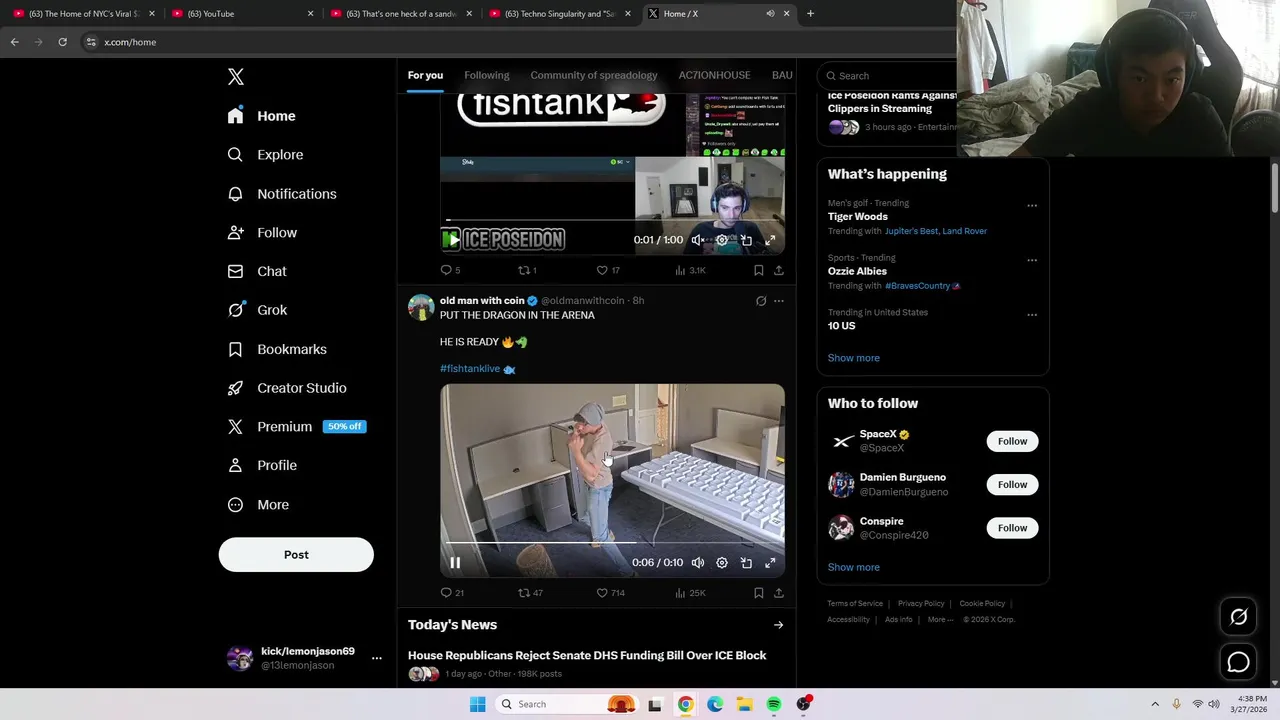Open the More menu in the sidebar

pos(258,505)
